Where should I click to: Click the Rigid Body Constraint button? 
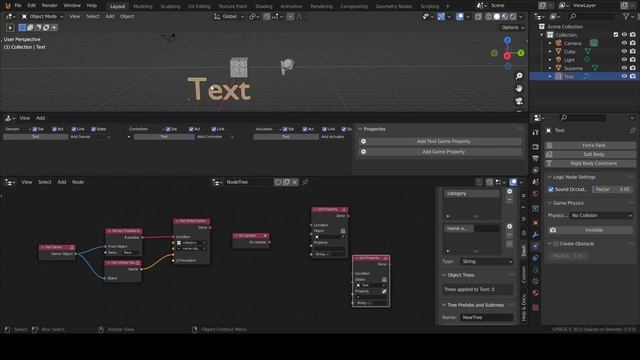click(x=590, y=163)
